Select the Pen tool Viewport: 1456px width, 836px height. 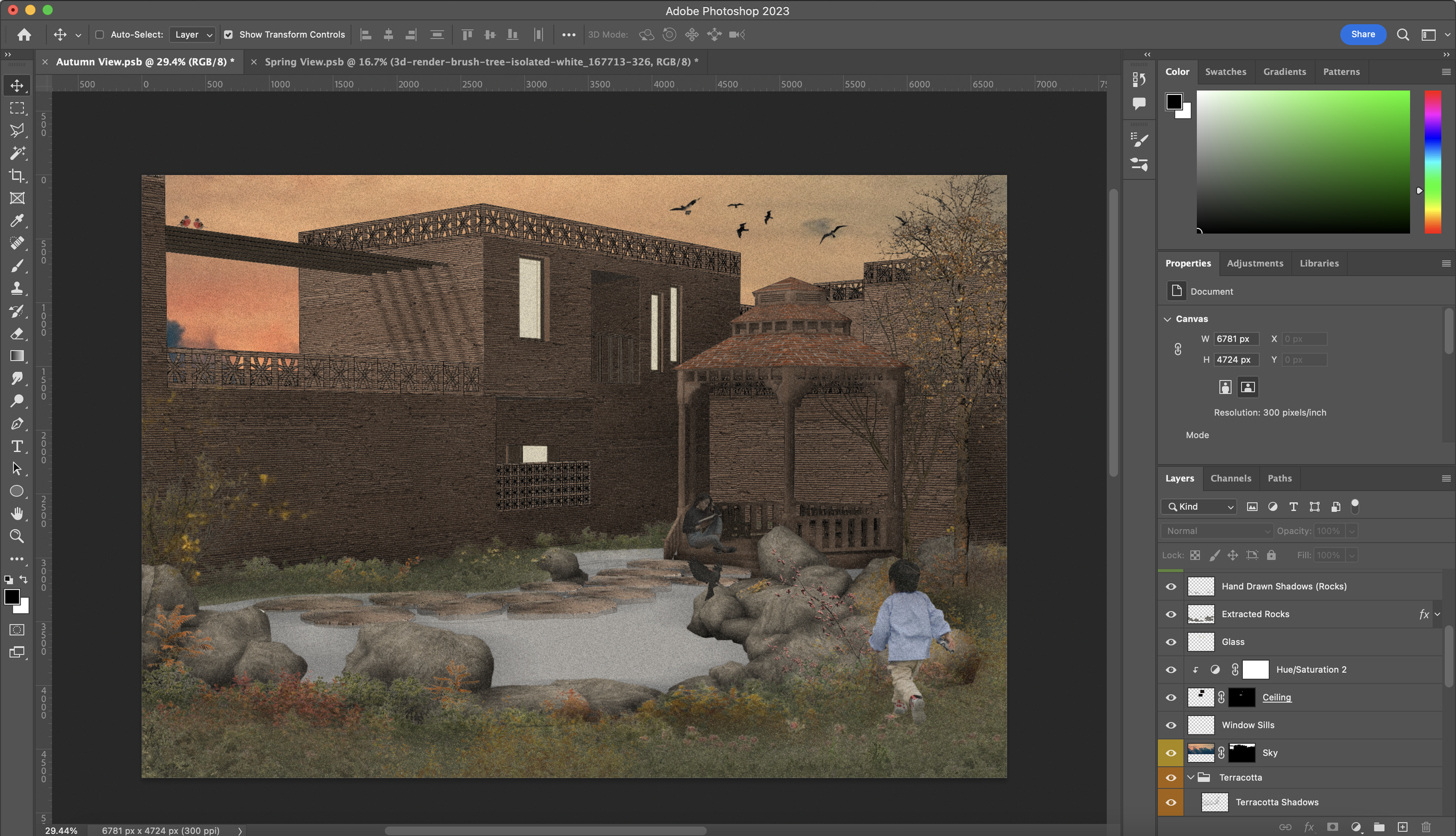click(x=17, y=424)
